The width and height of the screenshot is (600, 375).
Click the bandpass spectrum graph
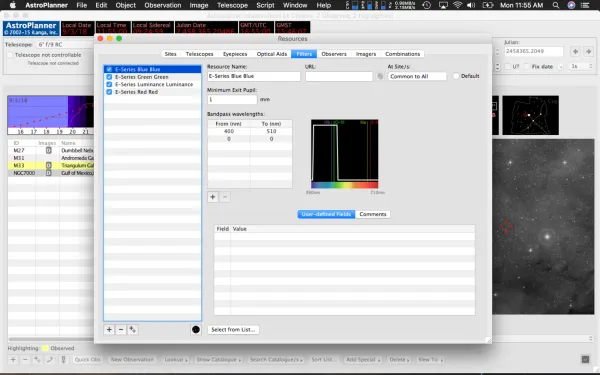point(344,154)
